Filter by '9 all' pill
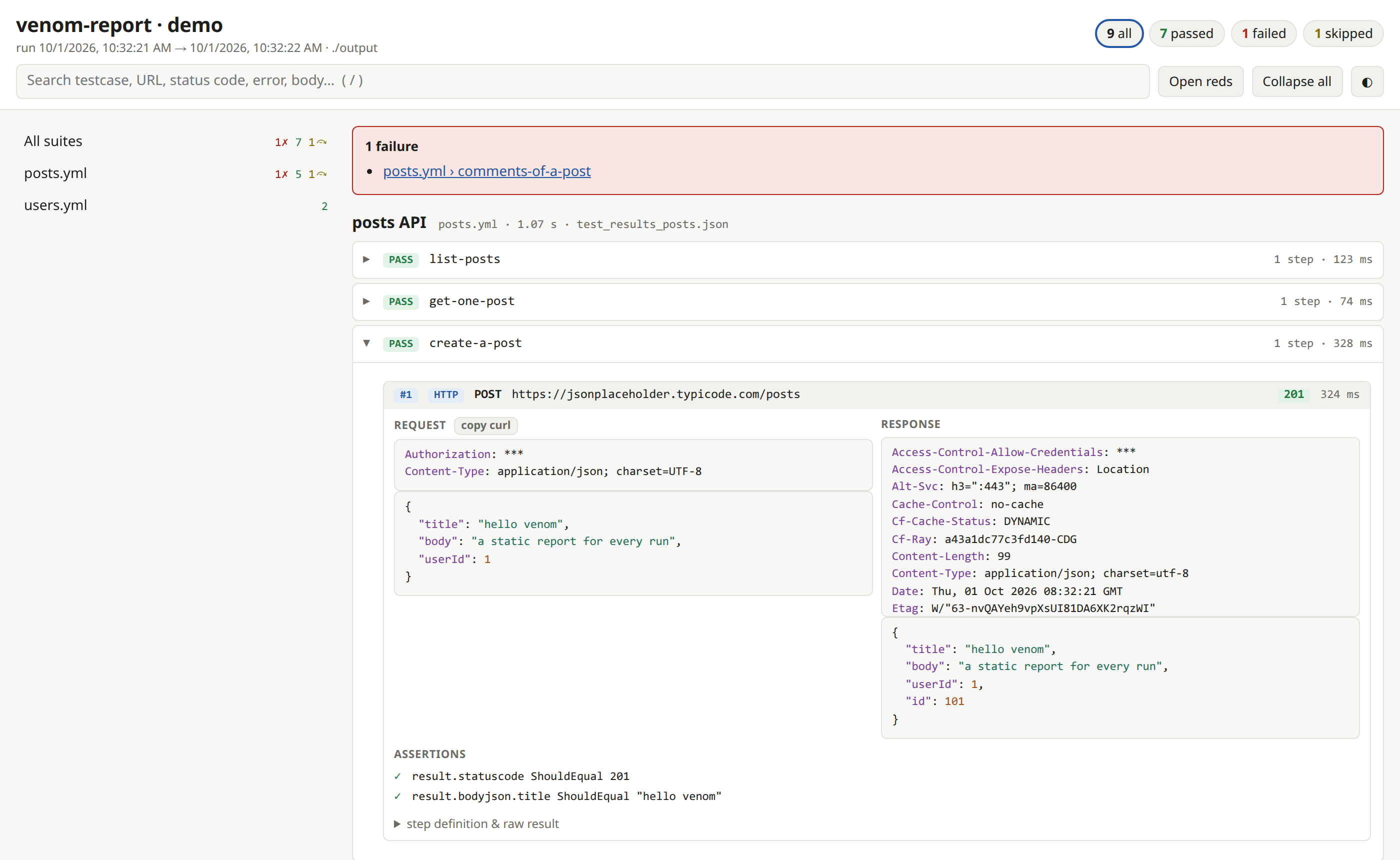Screen dimensions: 1400x860 (1118, 33)
